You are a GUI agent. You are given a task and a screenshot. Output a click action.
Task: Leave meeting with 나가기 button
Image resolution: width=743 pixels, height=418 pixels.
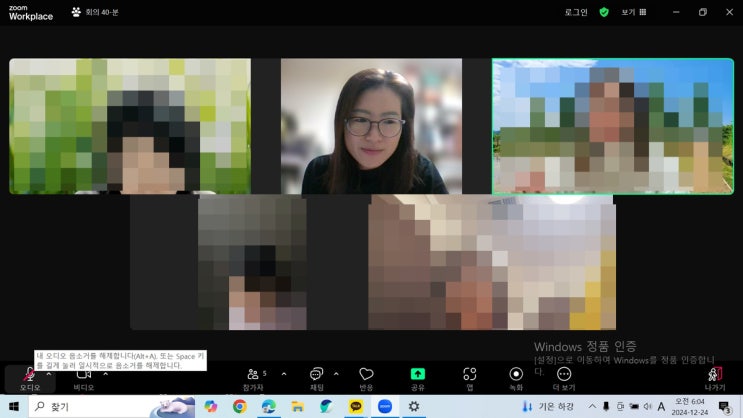[715, 379]
